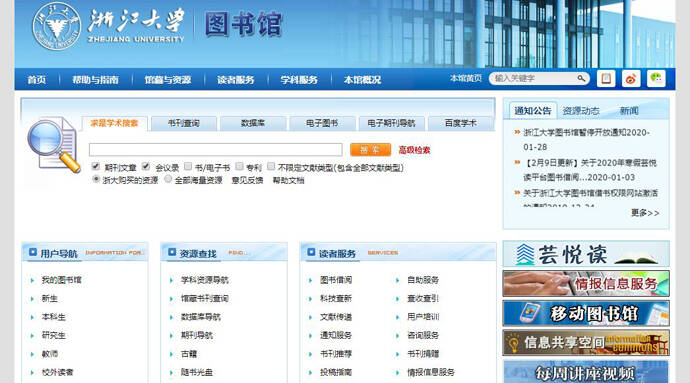Focus the main academic search input field
The height and width of the screenshot is (383, 690).
click(x=216, y=150)
